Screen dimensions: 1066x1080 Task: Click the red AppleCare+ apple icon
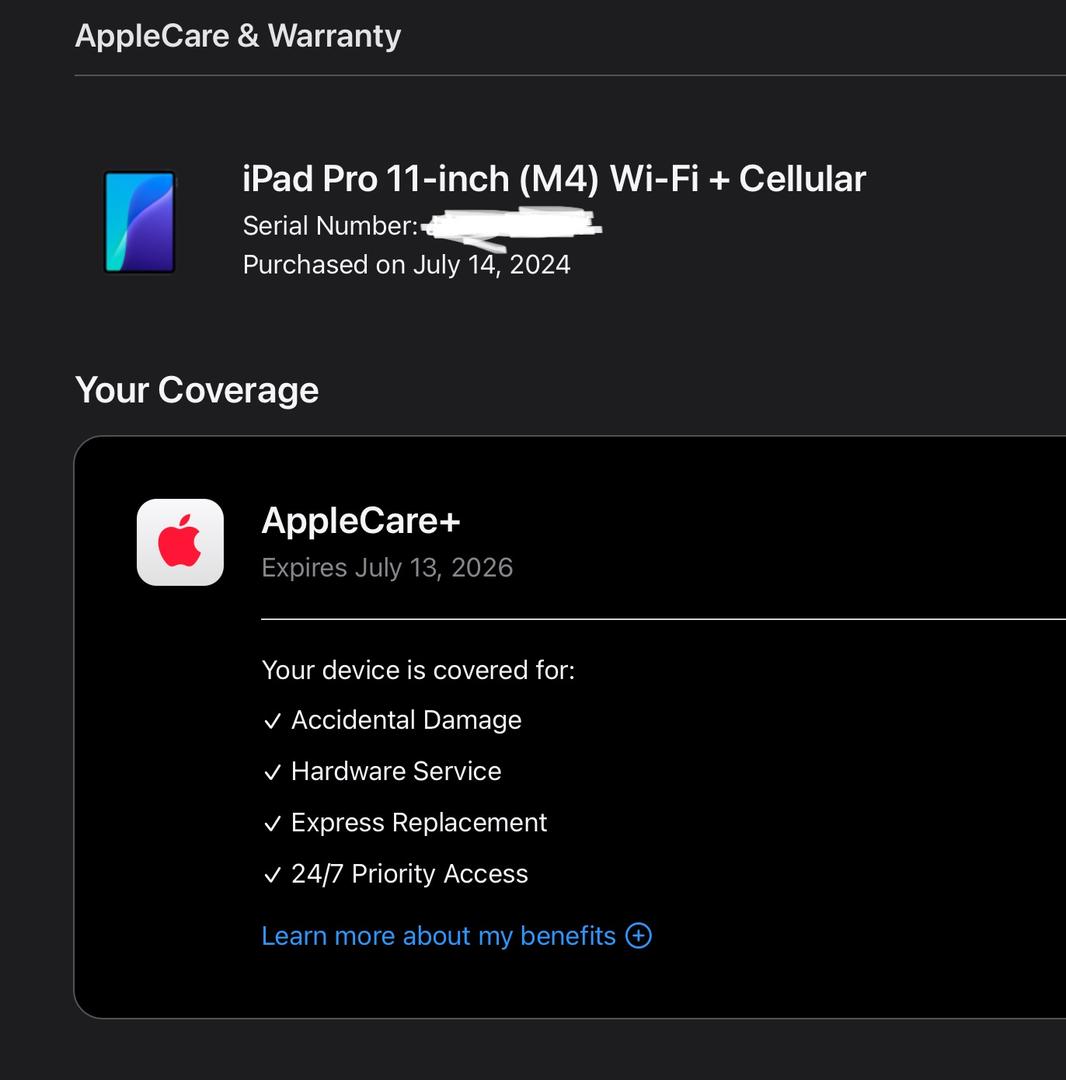pos(180,542)
